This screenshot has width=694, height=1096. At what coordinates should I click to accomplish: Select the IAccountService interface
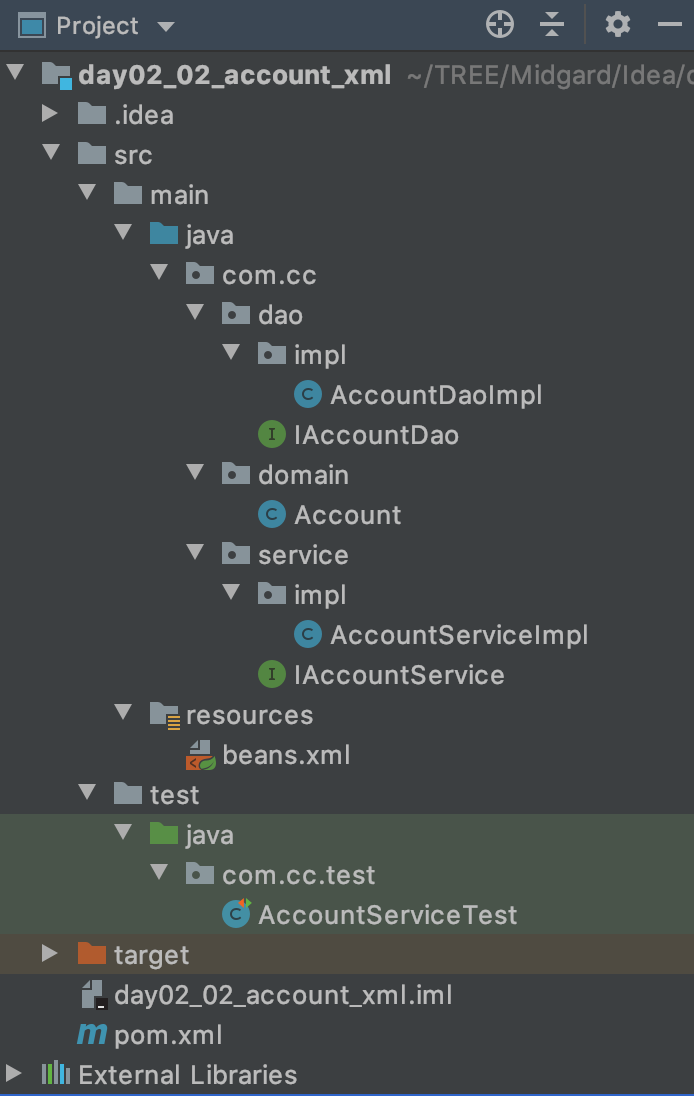tap(398, 675)
